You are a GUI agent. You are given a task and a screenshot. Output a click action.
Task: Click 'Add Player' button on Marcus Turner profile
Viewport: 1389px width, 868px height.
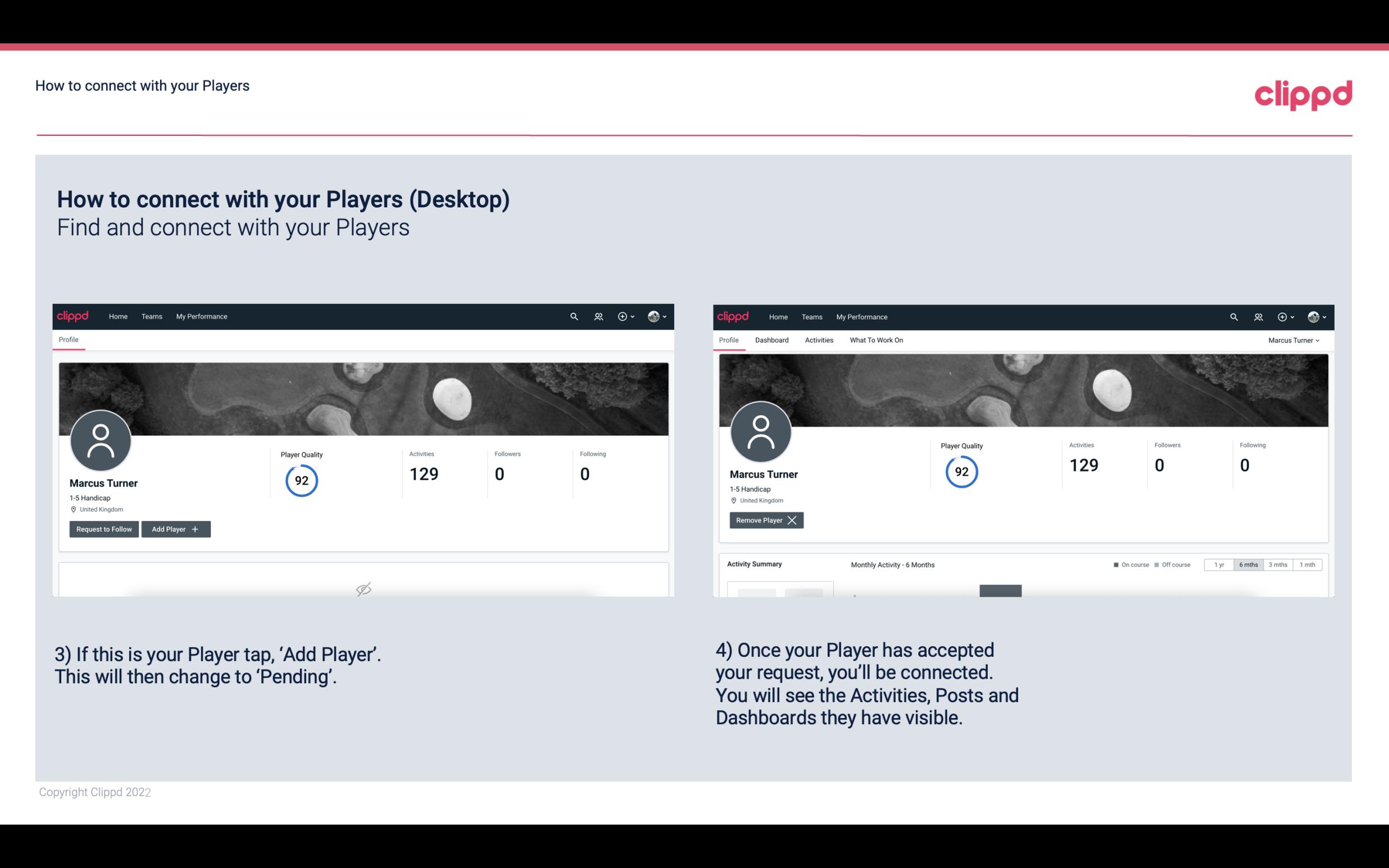point(176,529)
